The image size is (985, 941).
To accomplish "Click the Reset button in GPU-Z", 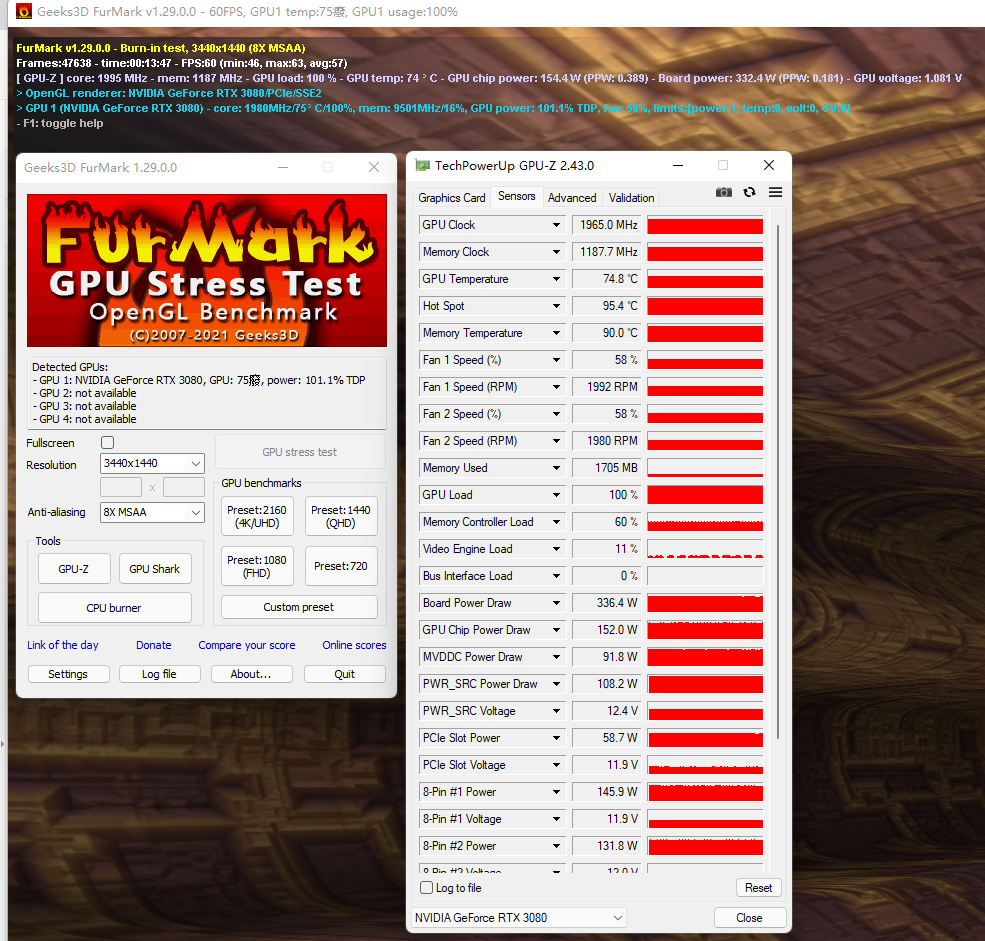I will pyautogui.click(x=758, y=888).
